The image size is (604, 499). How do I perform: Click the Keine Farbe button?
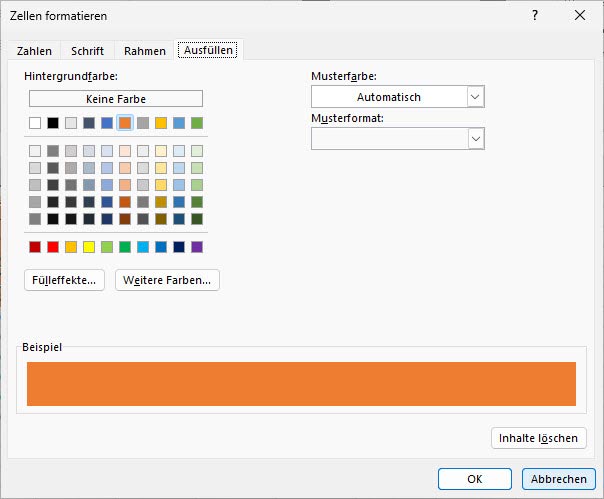(x=116, y=99)
